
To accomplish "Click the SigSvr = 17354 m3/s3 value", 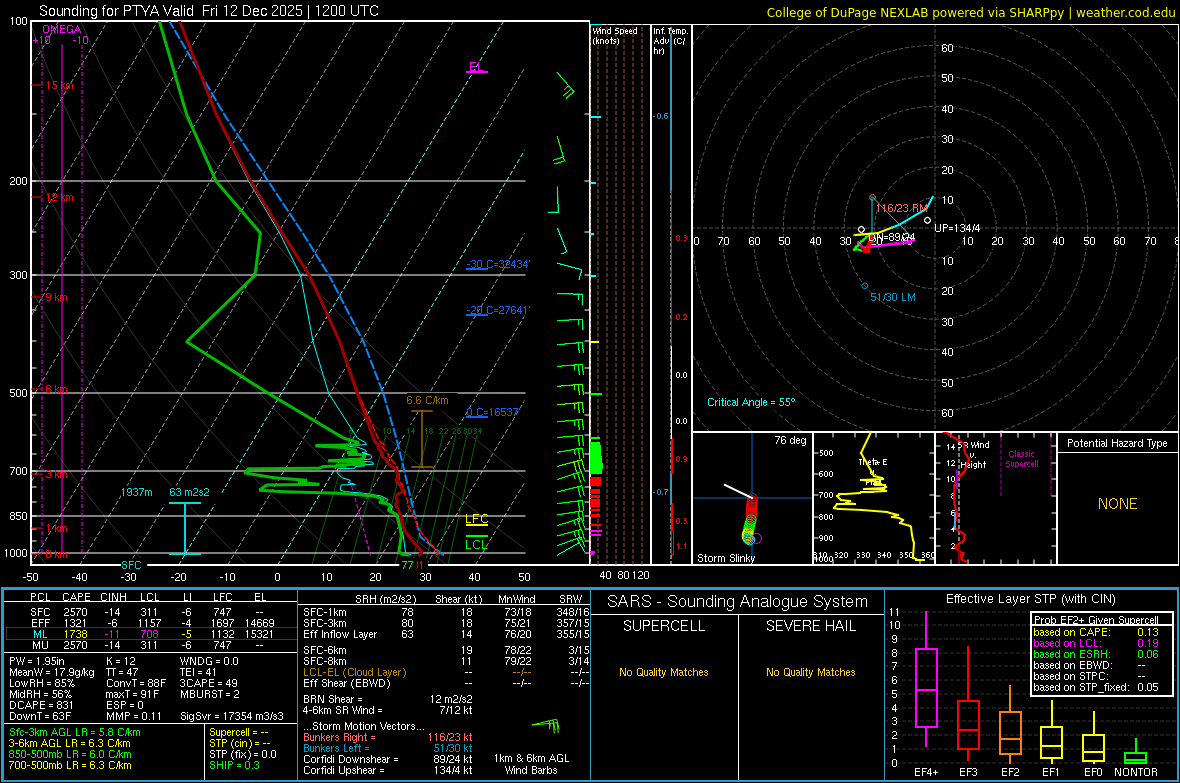I will [x=232, y=716].
